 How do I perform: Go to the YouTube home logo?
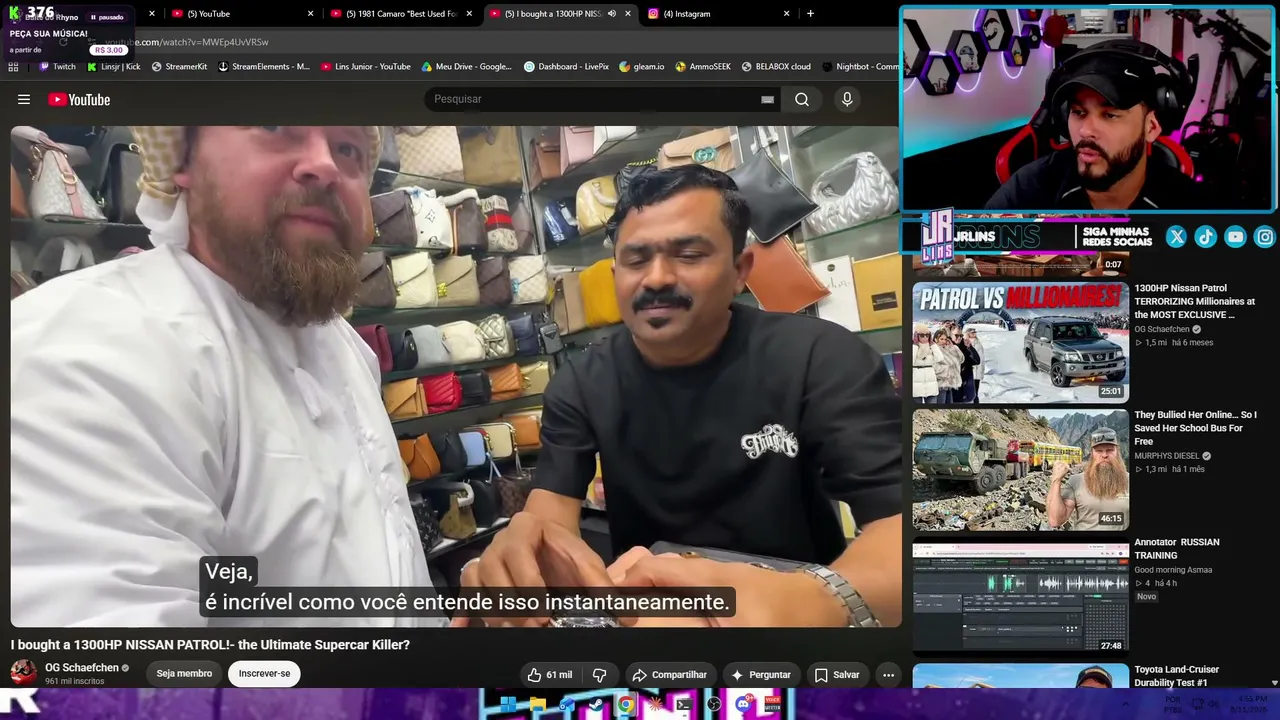tap(79, 99)
